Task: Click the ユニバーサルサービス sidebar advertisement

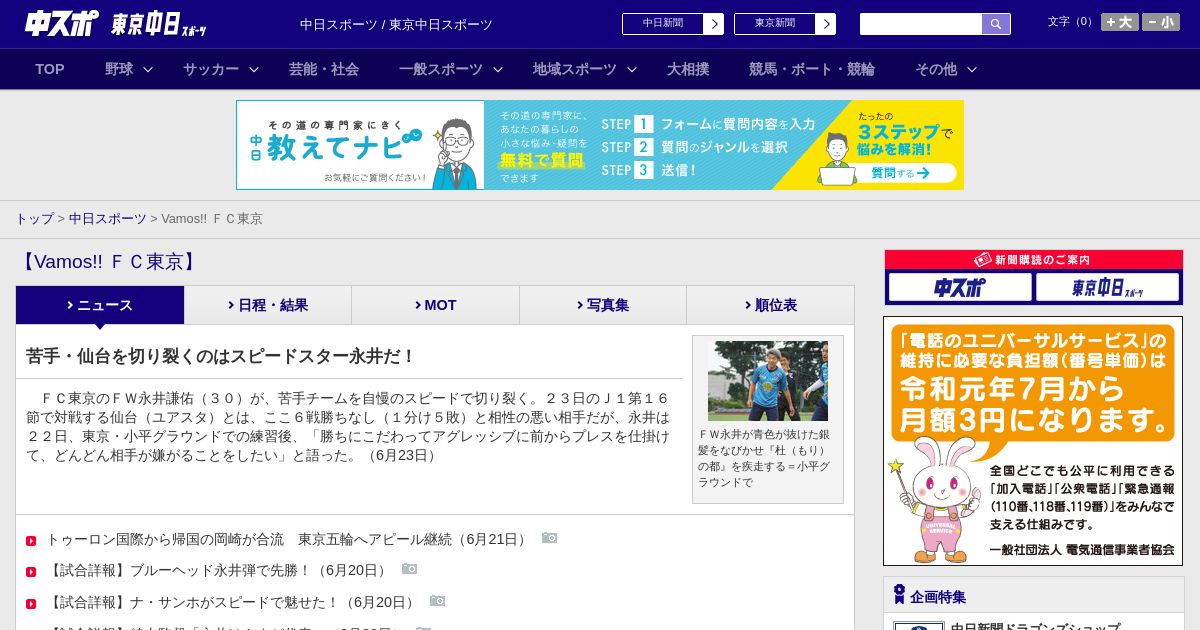Action: (x=1033, y=441)
